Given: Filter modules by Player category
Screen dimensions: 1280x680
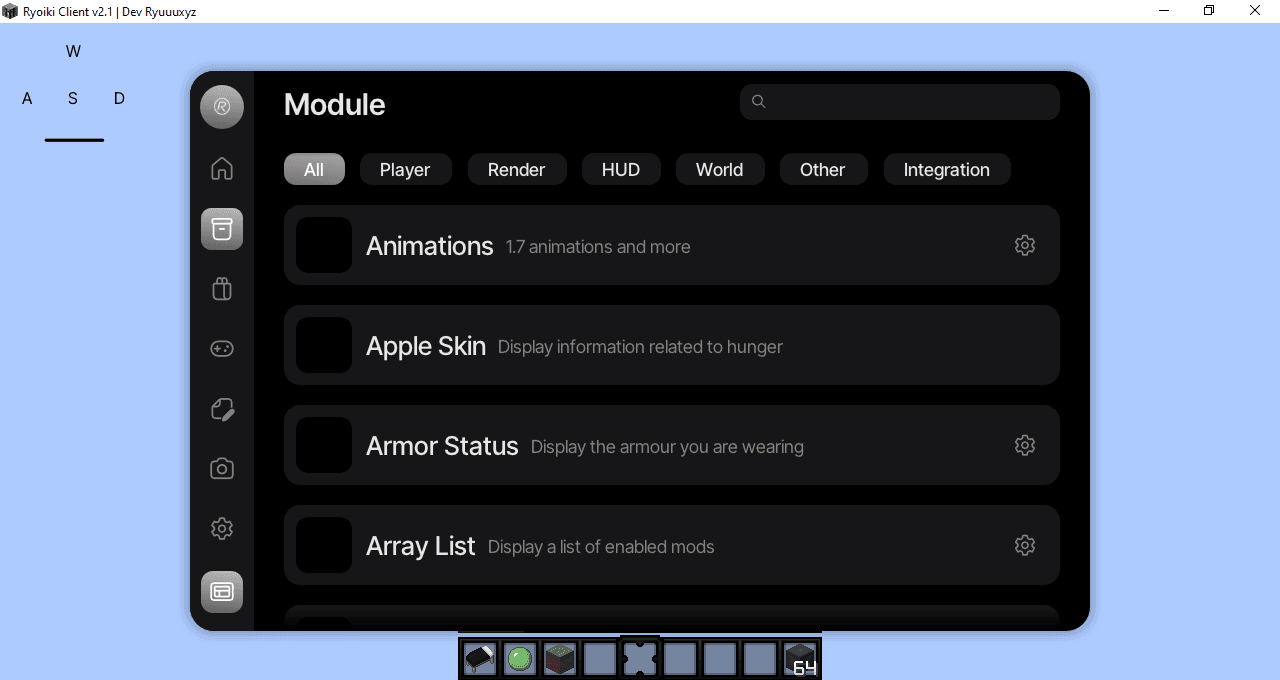Looking at the screenshot, I should coord(405,169).
